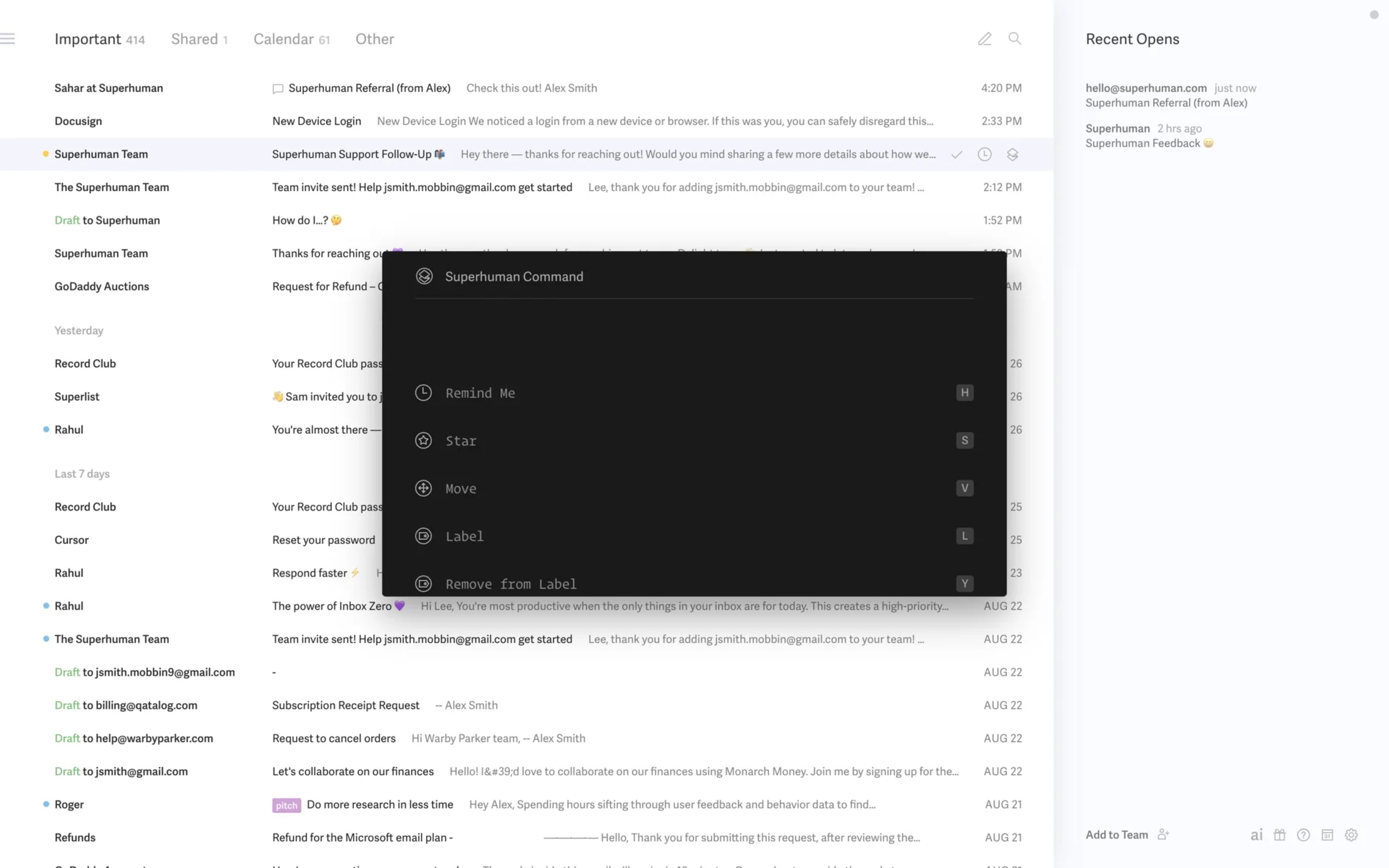
Task: Click the gift referral icon
Action: click(x=1280, y=835)
